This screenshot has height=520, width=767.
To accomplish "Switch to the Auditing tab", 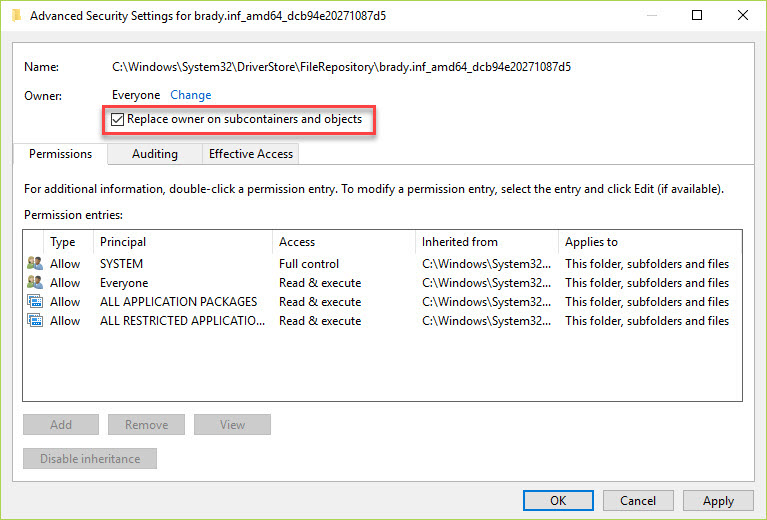I will pos(154,154).
